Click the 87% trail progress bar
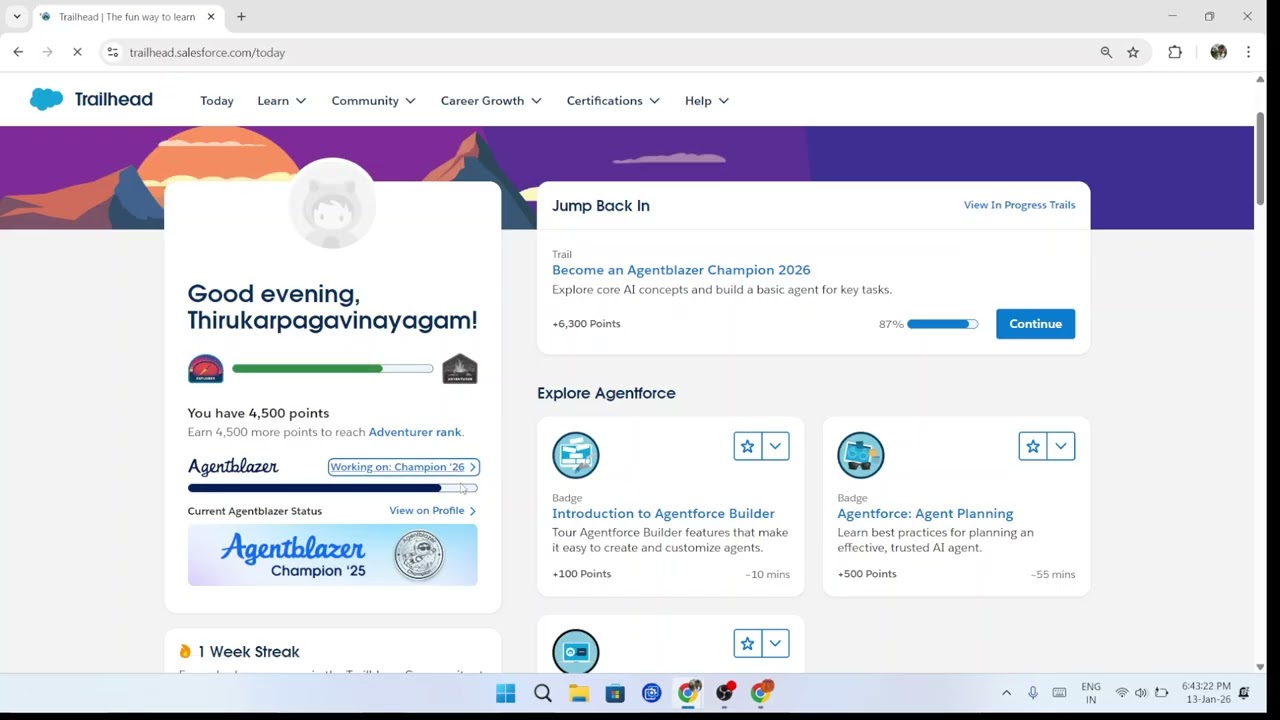 pos(943,324)
